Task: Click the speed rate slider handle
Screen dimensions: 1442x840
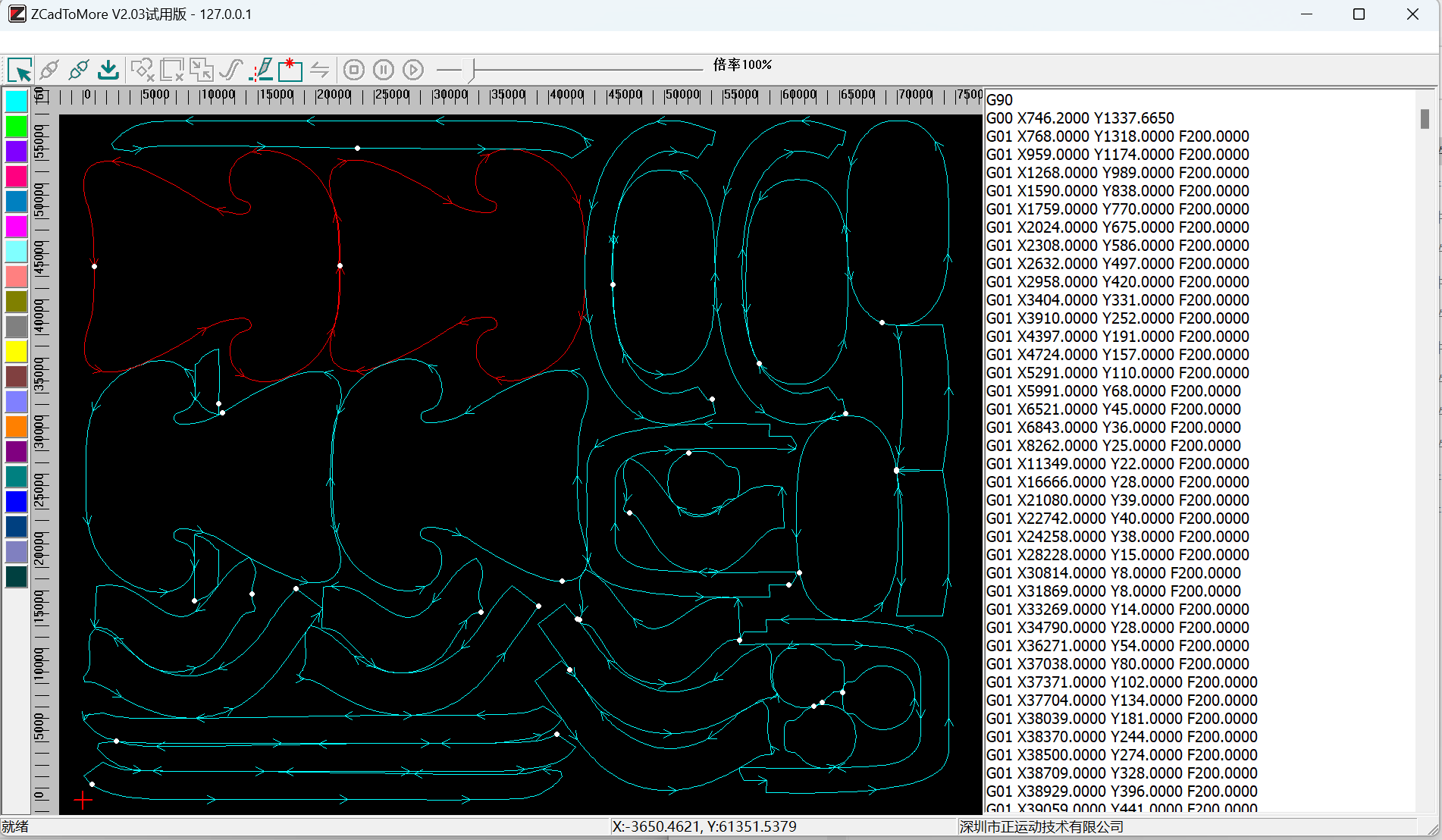Action: pos(472,71)
